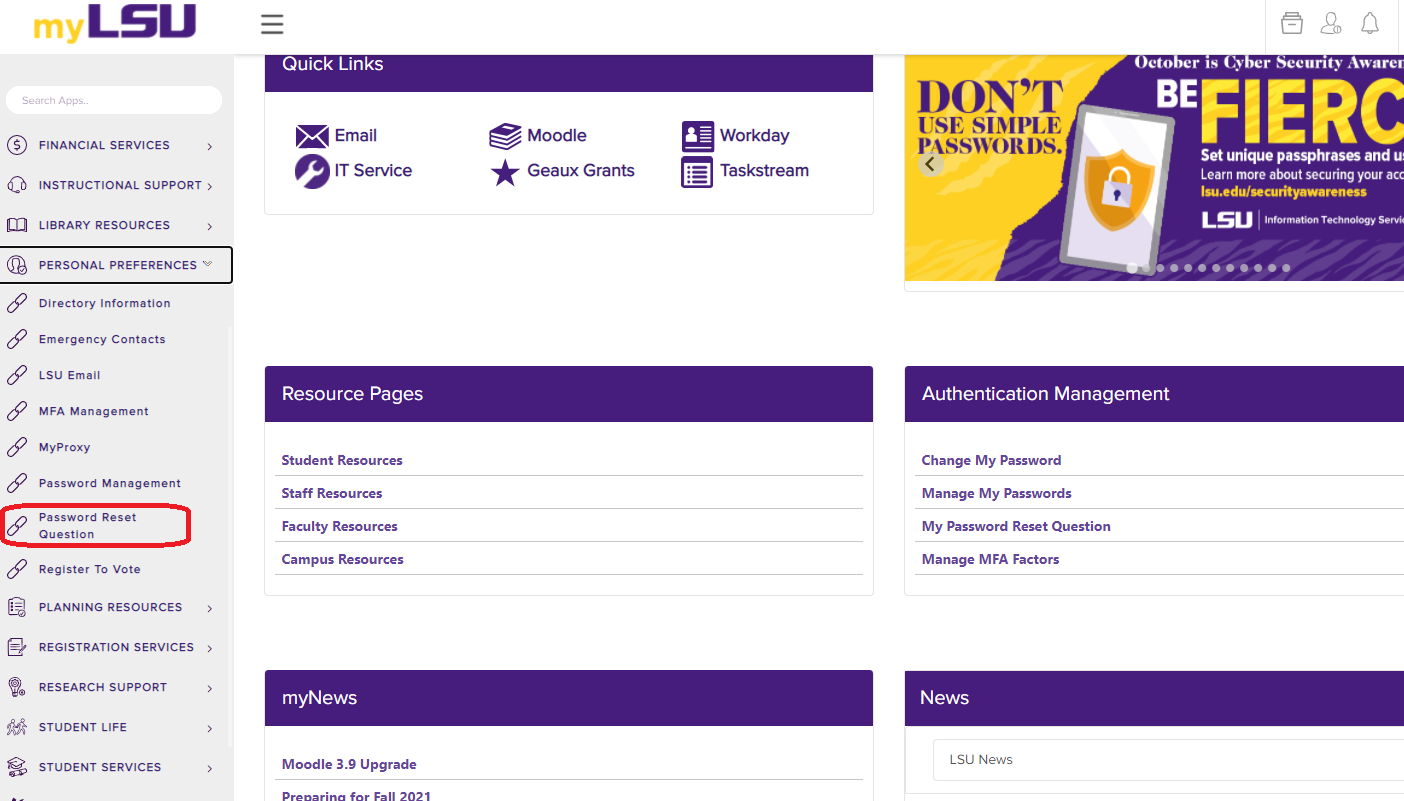This screenshot has height=801, width=1404.
Task: Open Password Reset Question menu item
Action: point(88,526)
